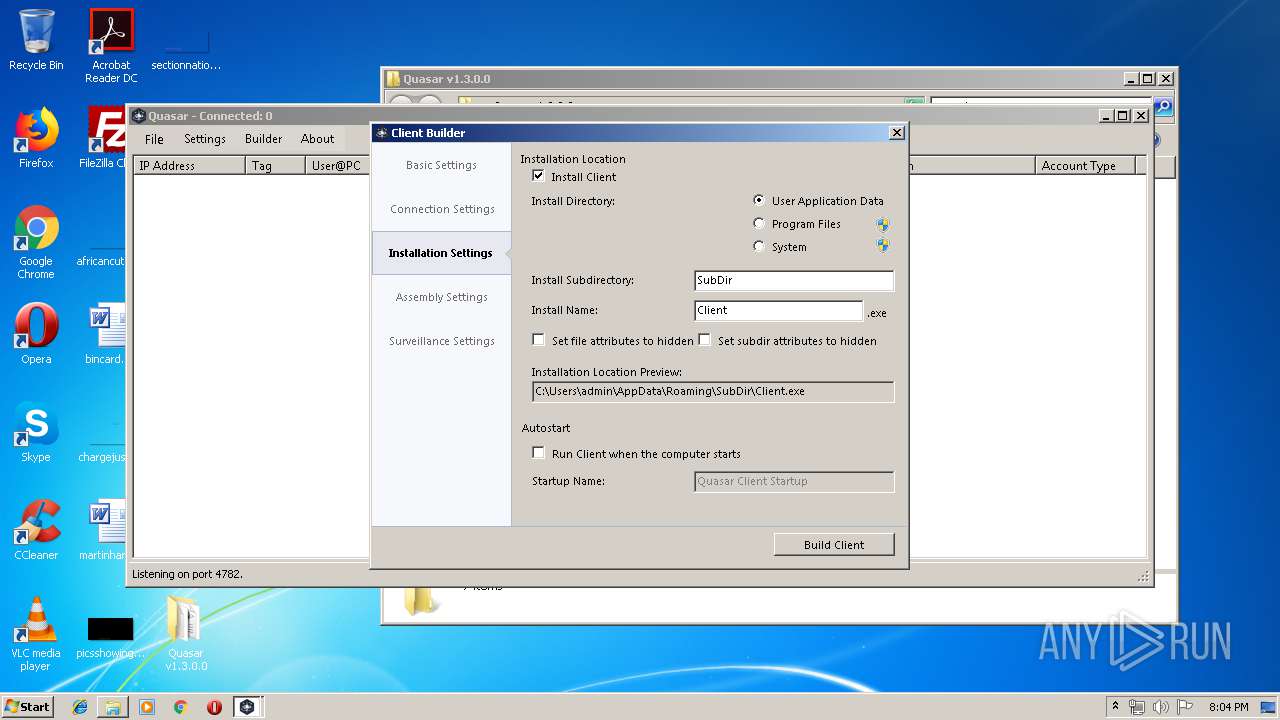Open the File menu in Quasar
Screen dimensions: 1280x720
coord(154,139)
